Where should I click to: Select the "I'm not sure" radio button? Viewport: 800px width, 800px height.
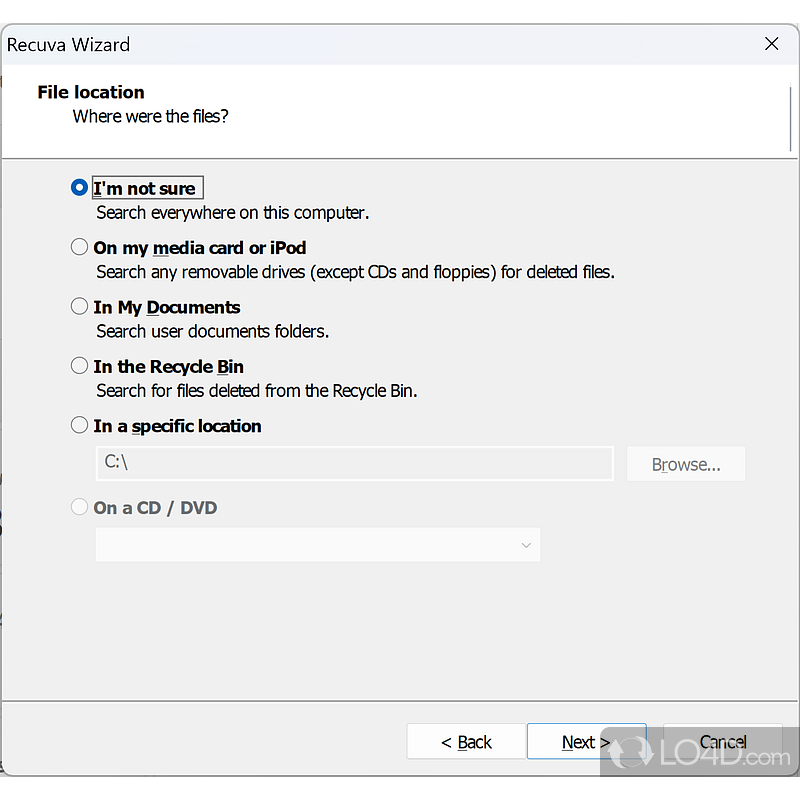[80, 188]
